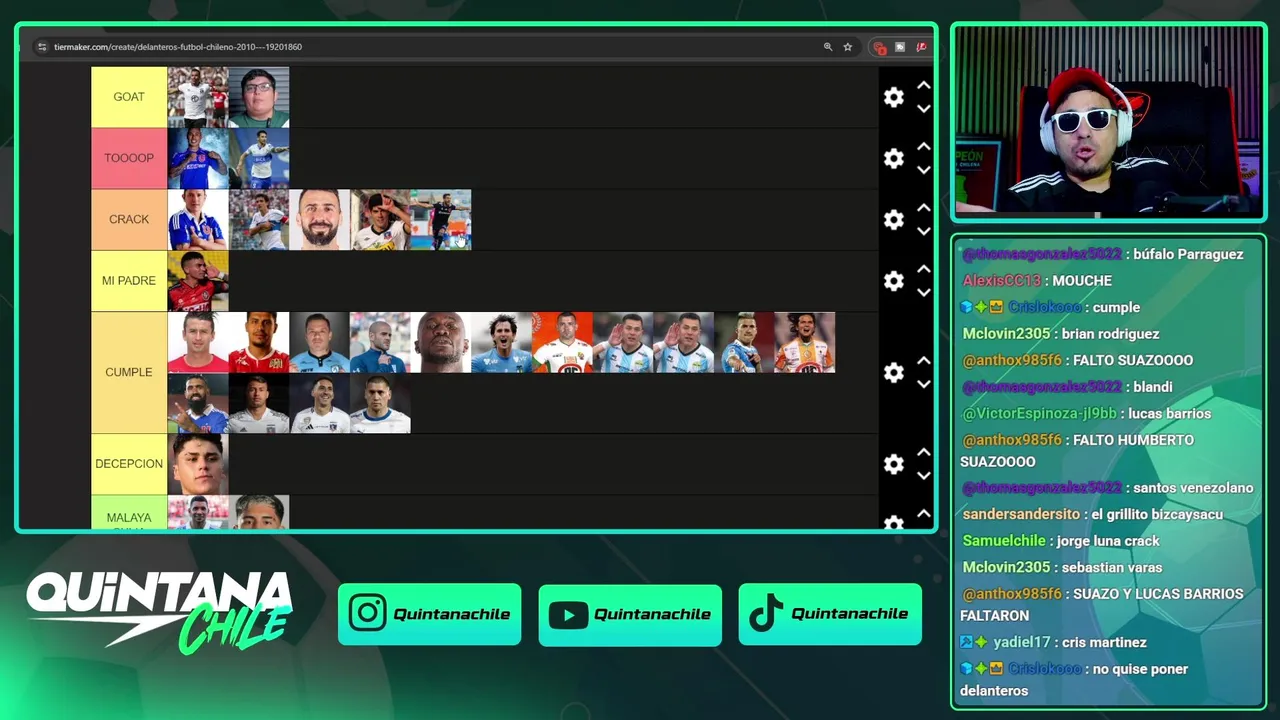This screenshot has width=1280, height=720.
Task: Click chat message 'sebastian varas'
Action: click(1112, 567)
